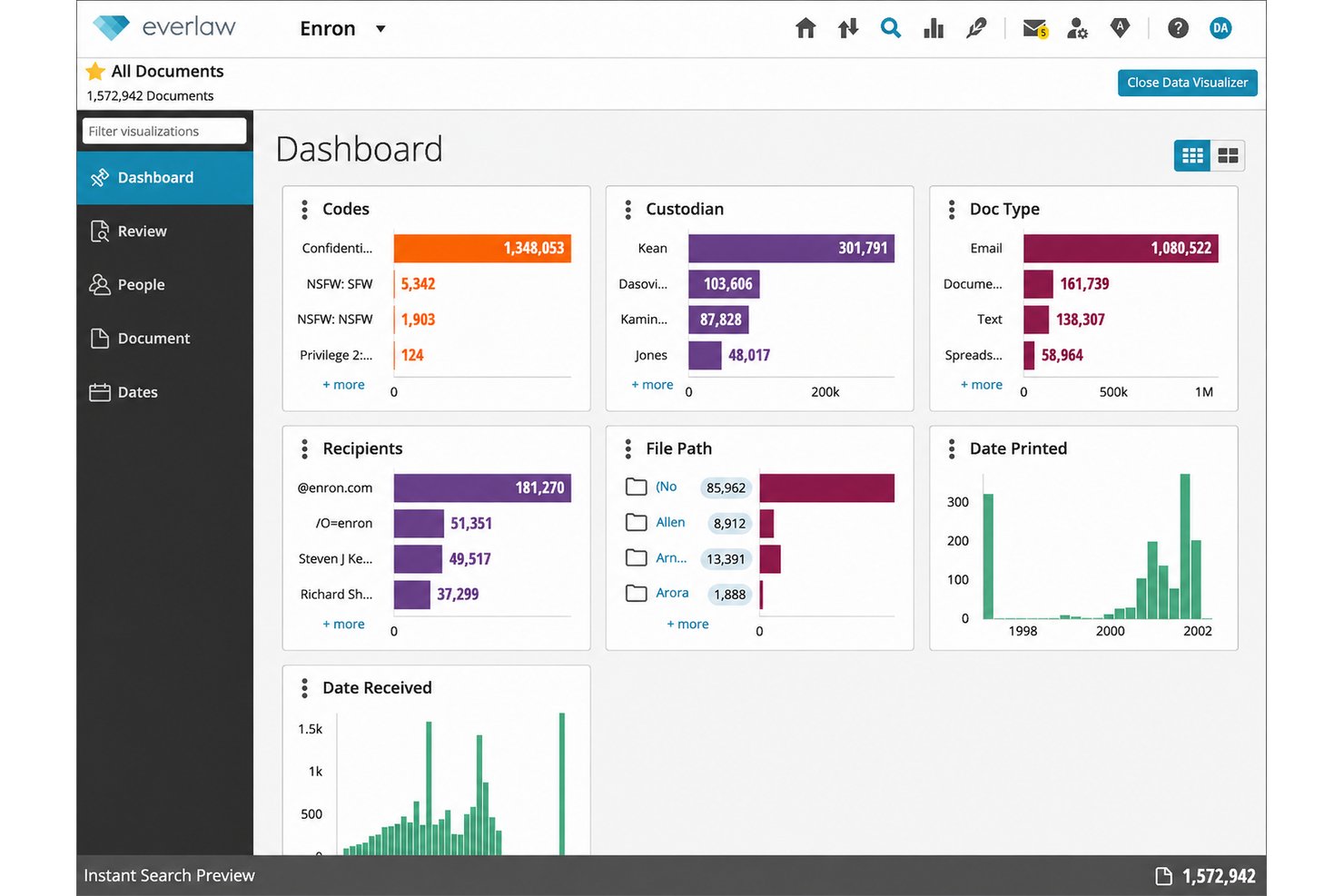
Task: Open the analytics bar chart icon
Action: tap(934, 28)
